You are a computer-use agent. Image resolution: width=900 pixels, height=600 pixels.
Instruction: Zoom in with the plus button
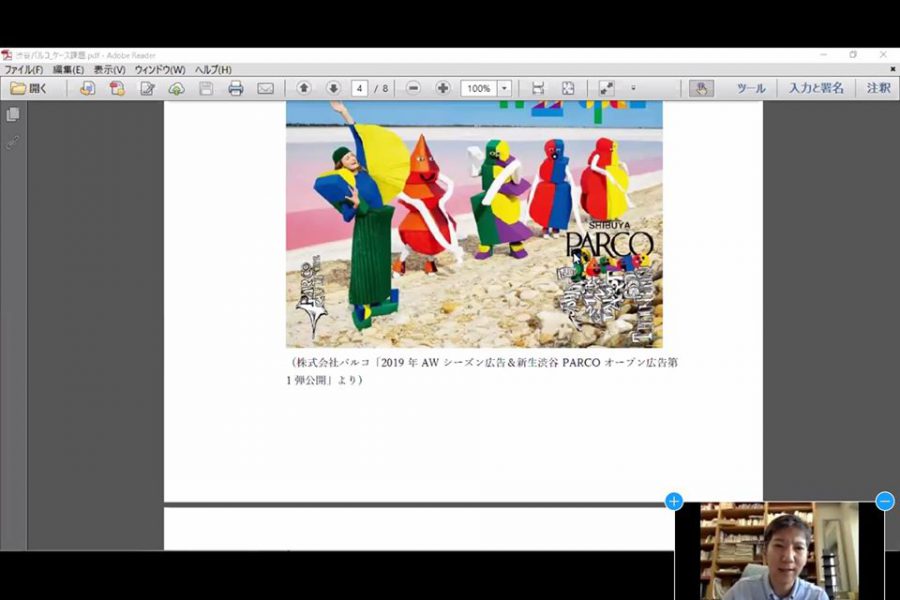pos(443,88)
